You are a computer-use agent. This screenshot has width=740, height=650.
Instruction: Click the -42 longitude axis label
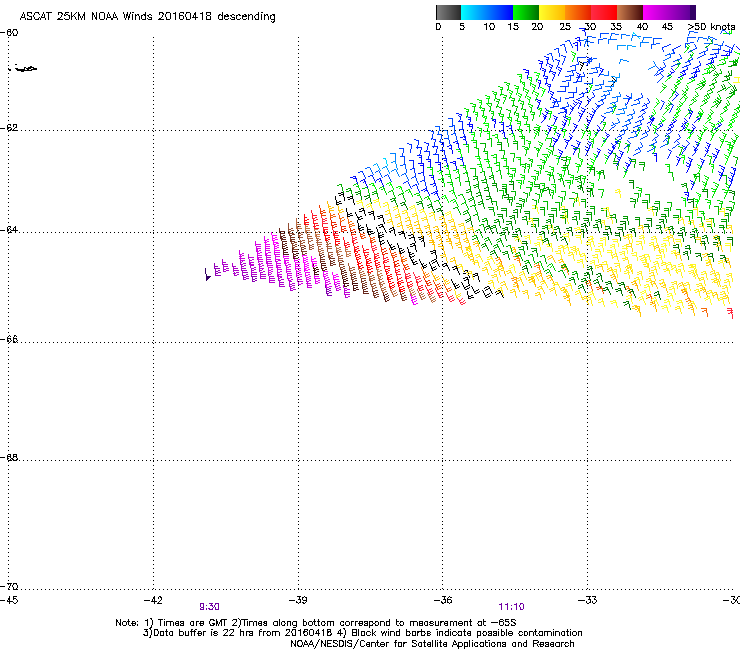pyautogui.click(x=153, y=600)
